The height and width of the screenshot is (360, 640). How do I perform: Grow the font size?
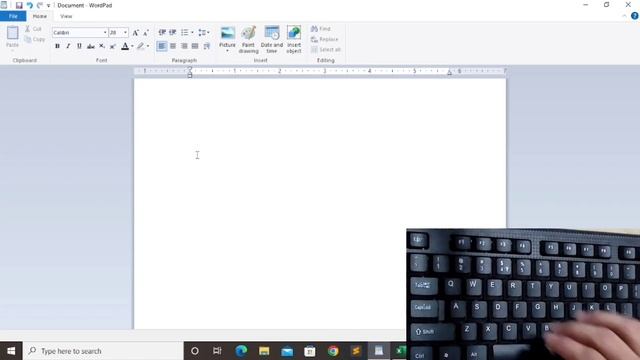[136, 32]
